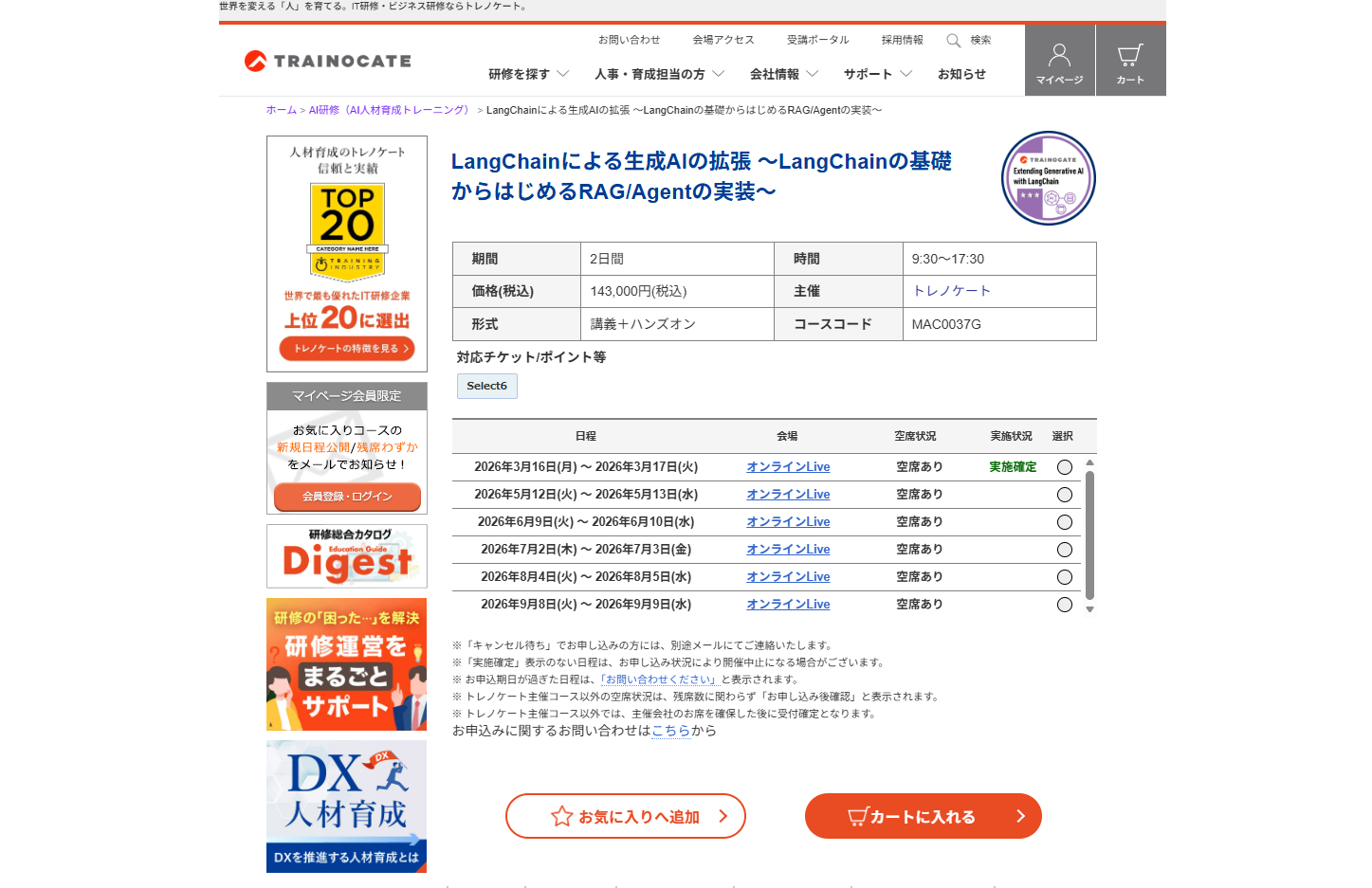1372x888 pixels.
Task: Click the Select6 ticket chip
Action: (x=486, y=386)
